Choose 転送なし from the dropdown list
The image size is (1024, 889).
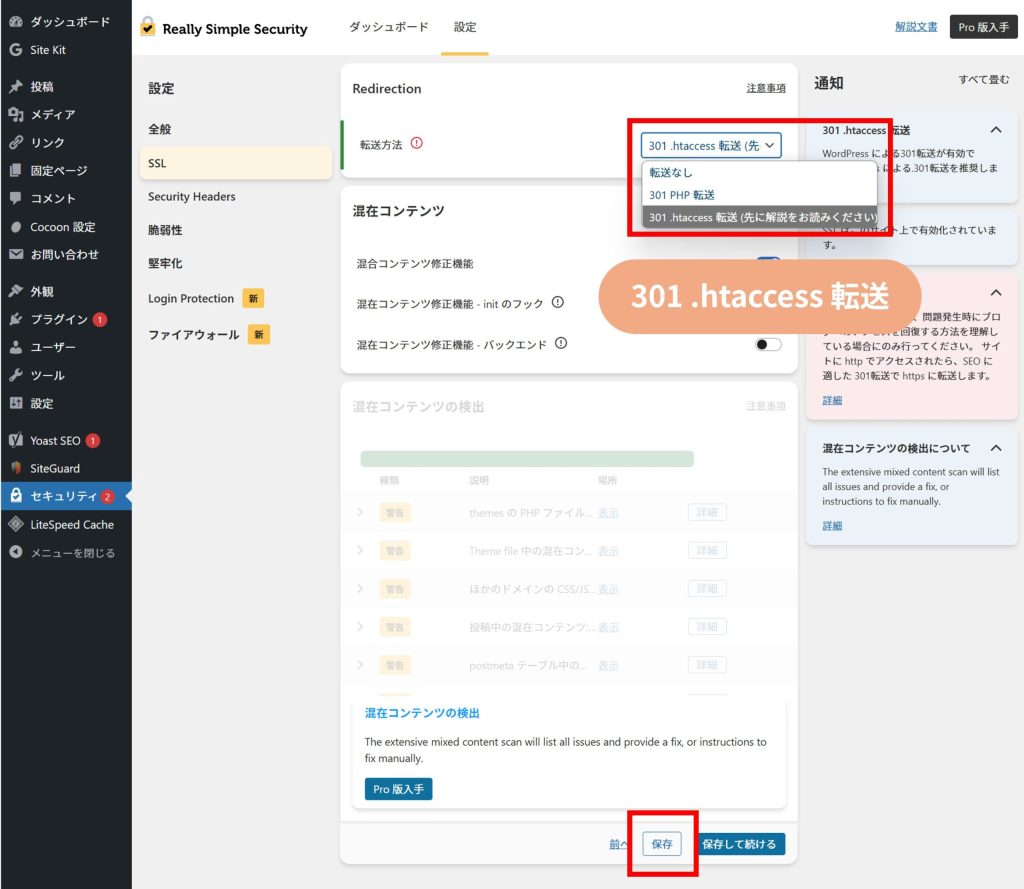point(671,173)
